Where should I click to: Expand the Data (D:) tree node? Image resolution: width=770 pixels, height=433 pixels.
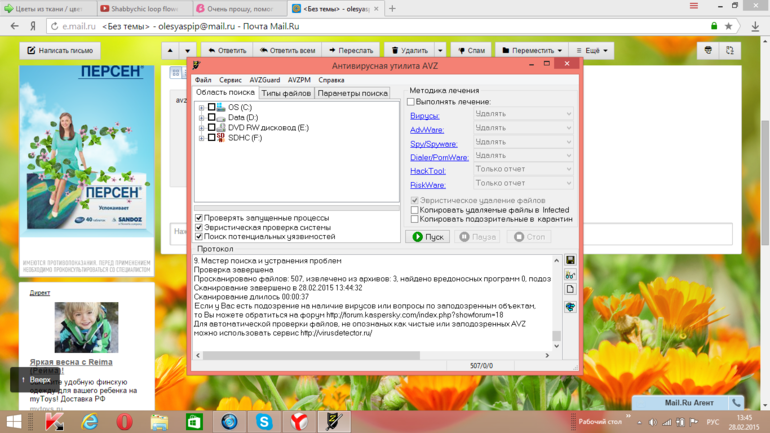(x=201, y=118)
